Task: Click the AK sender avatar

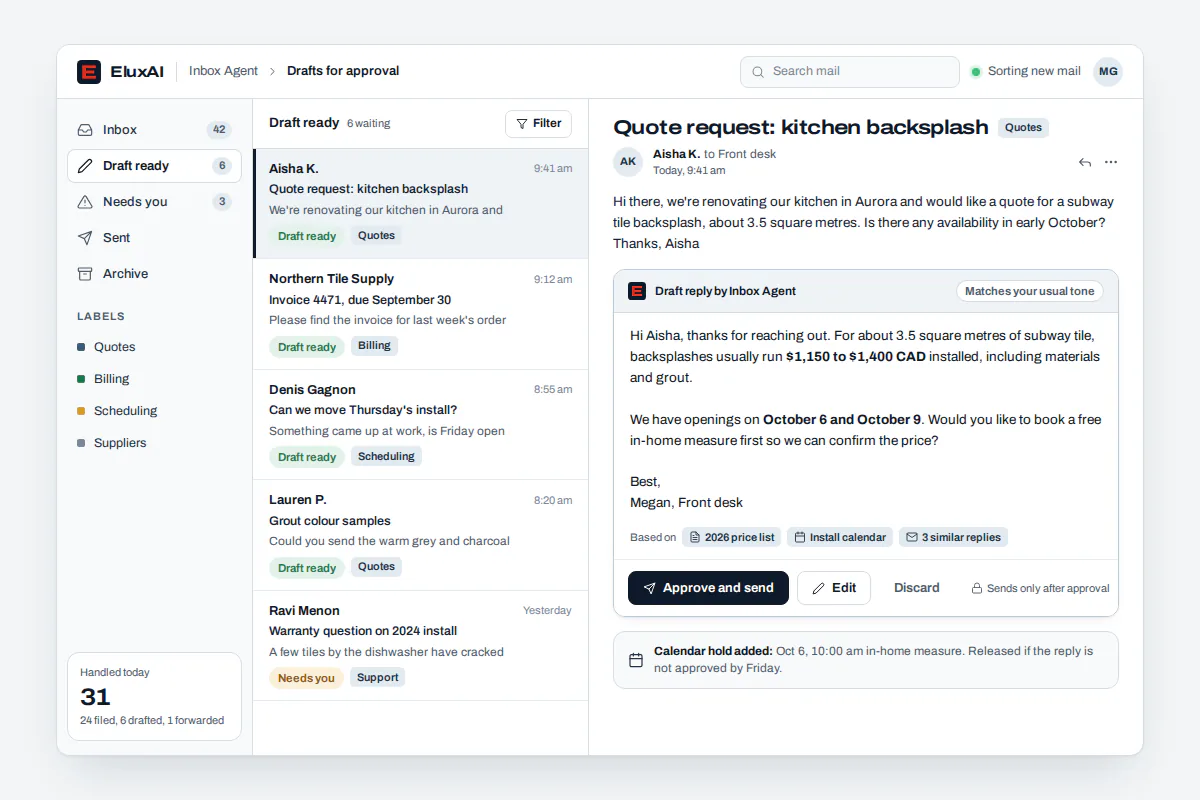Action: [x=627, y=161]
